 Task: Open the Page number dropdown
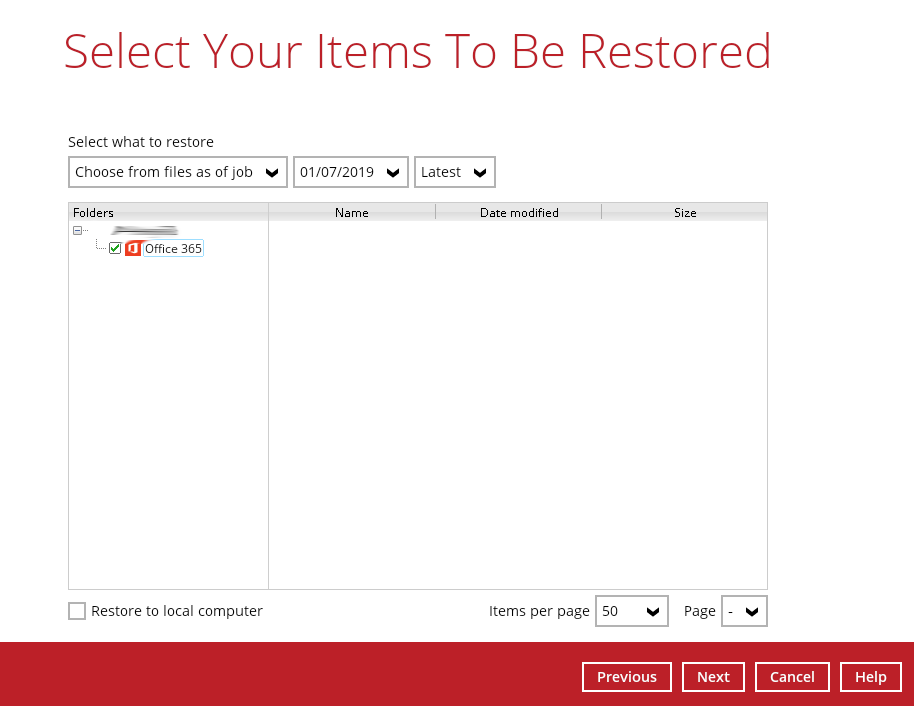(x=744, y=611)
